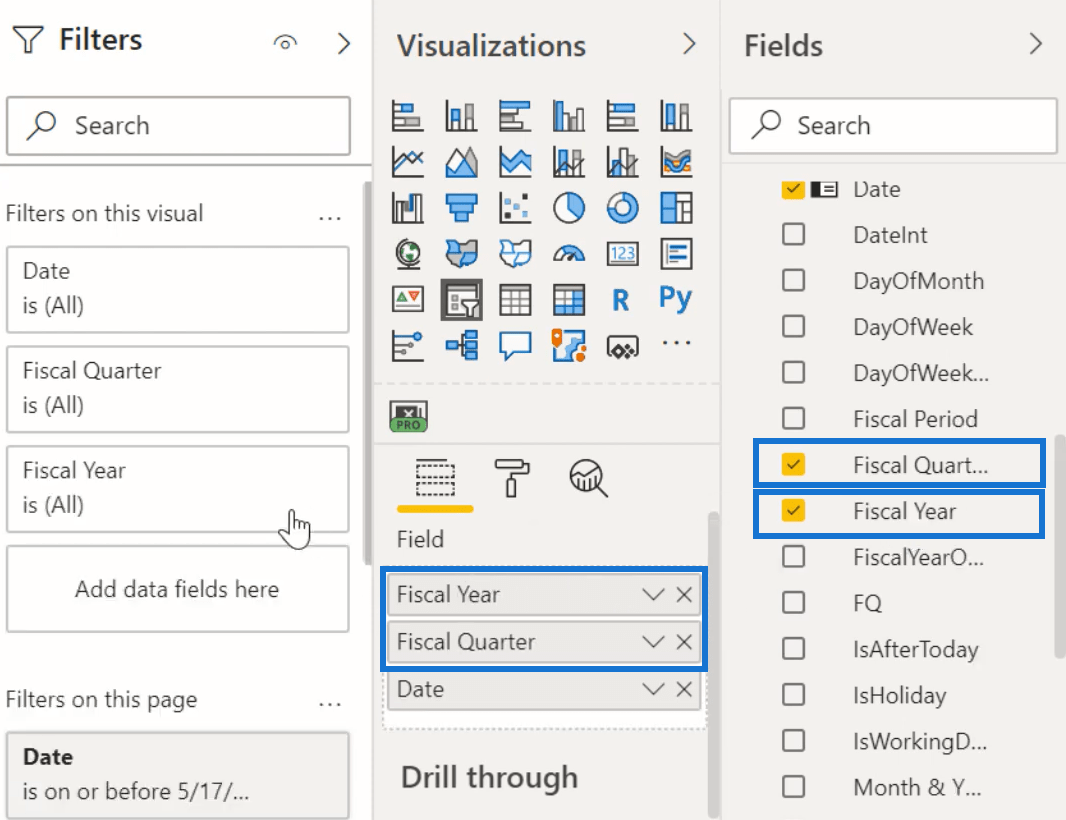Open the Fiscal Quarter filter card

click(177, 389)
